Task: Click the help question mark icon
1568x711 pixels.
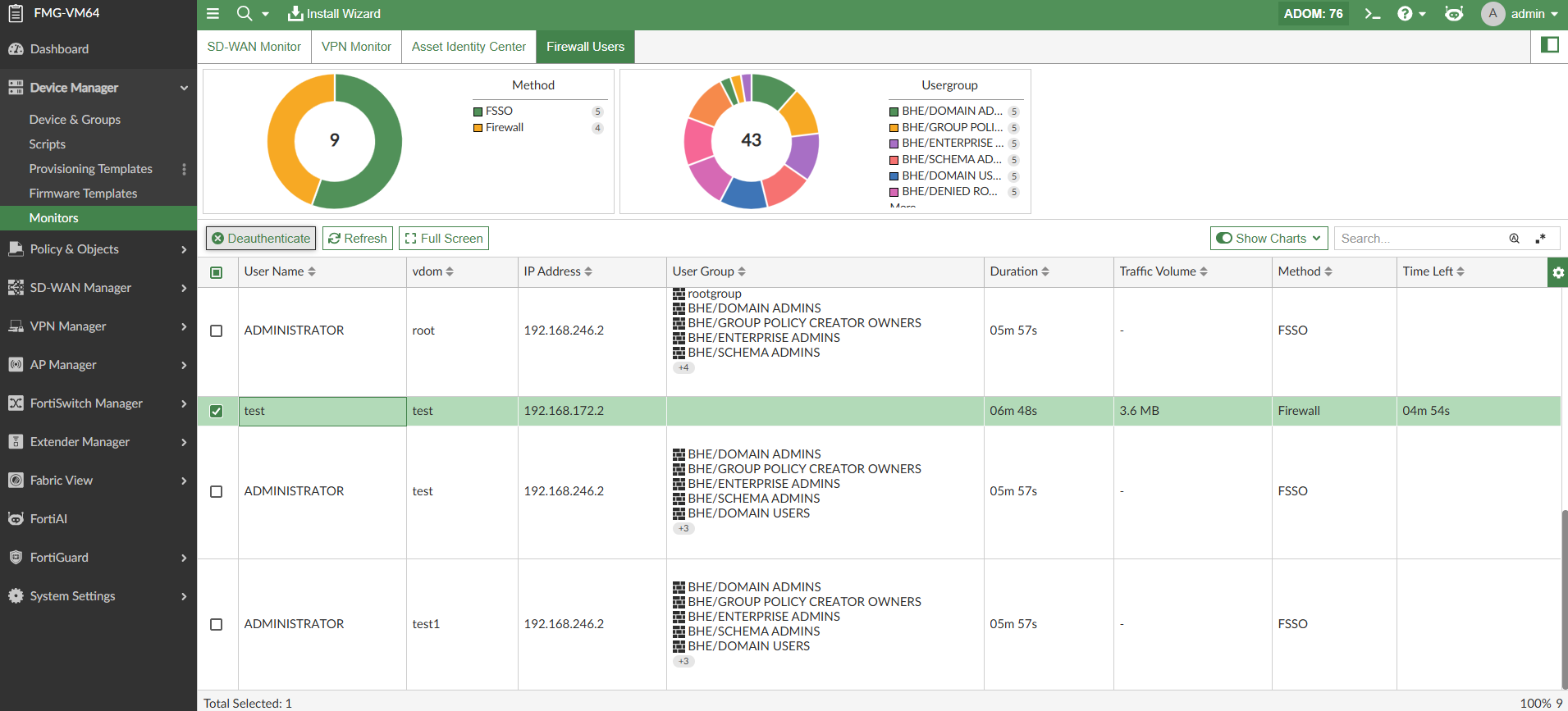Action: coord(1405,14)
